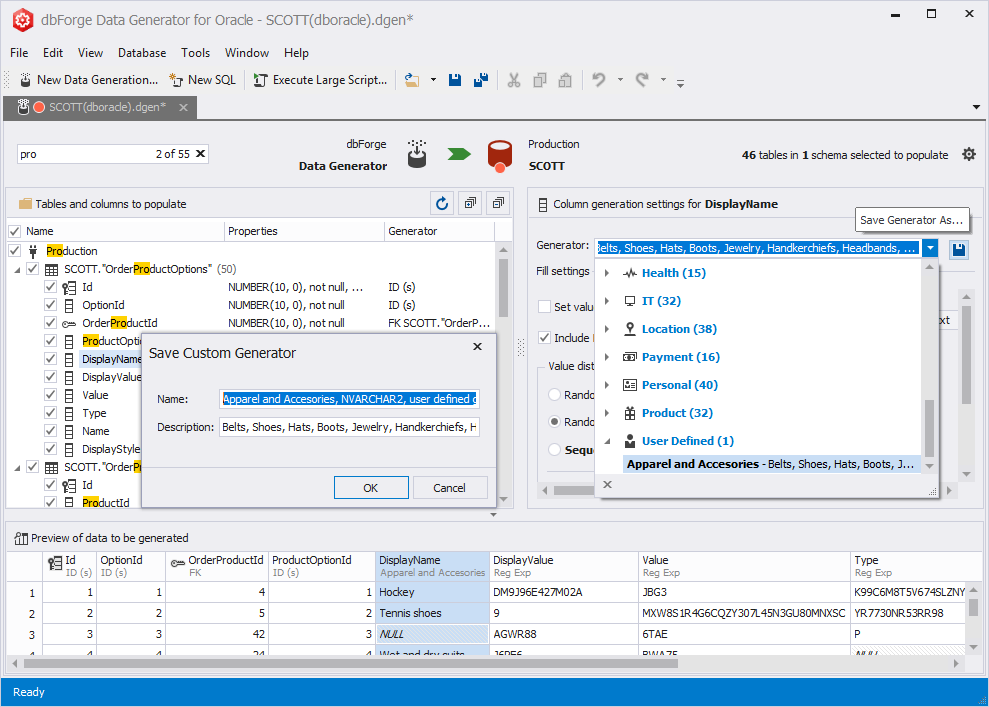Close the Save Custom Generator dialog
This screenshot has width=989, height=707.
(477, 346)
